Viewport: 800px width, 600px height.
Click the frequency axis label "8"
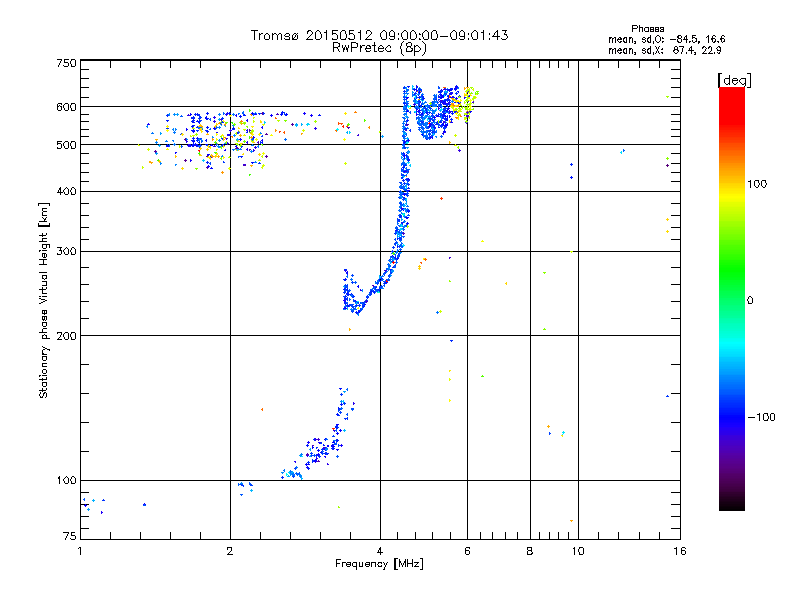(x=530, y=551)
